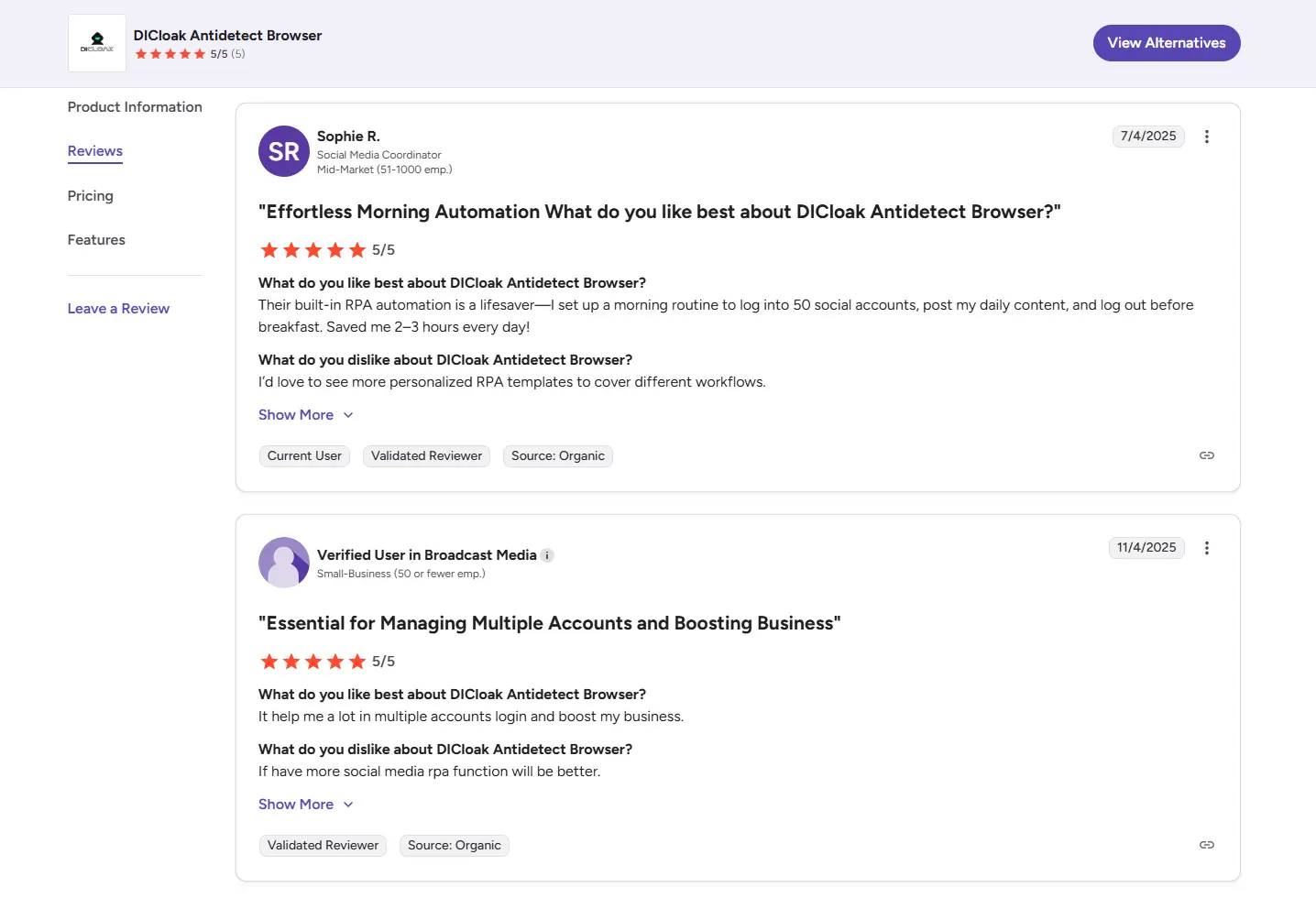The width and height of the screenshot is (1316, 898).
Task: Click the Verified User profile avatar
Action: point(284,562)
